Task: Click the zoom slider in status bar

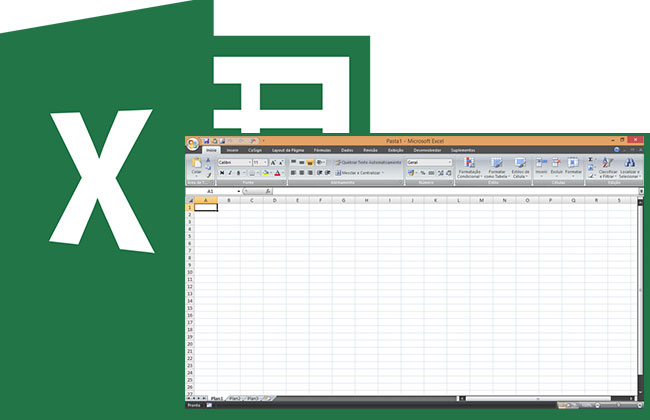Action: pyautogui.click(x=618, y=405)
